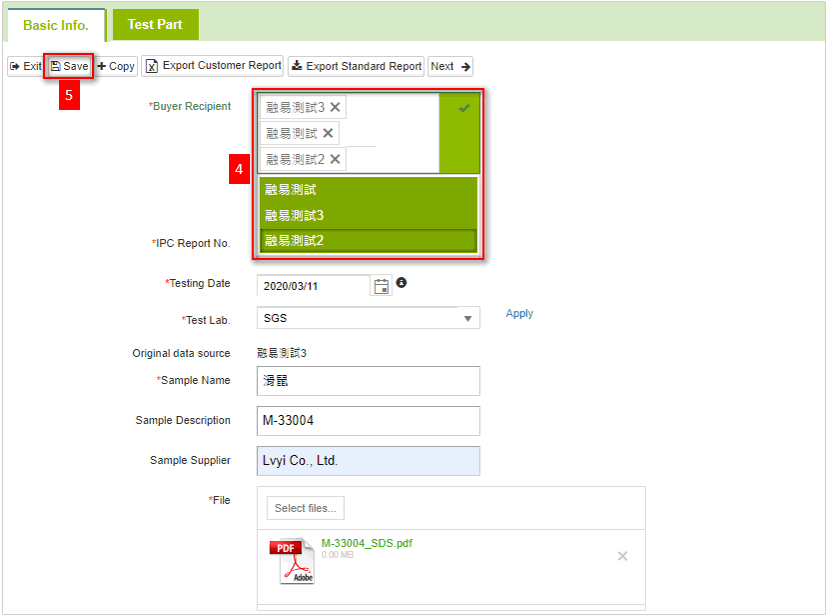826x616 pixels.
Task: Select 融易測試2 in dropdown list
Action: pos(368,241)
